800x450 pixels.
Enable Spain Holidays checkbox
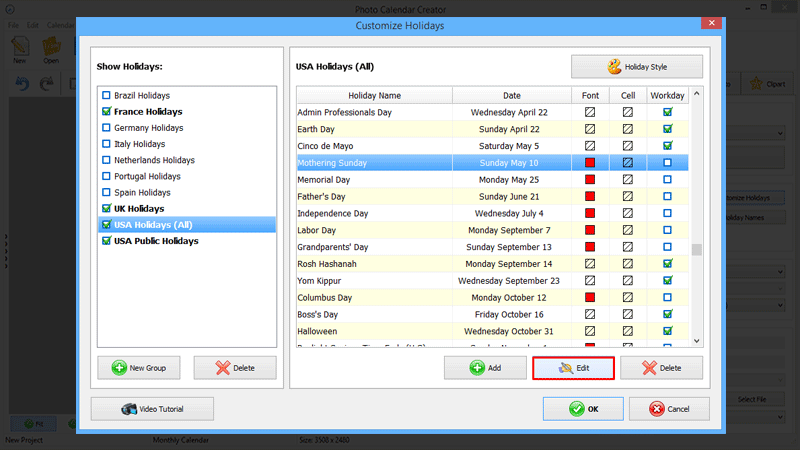click(x=106, y=192)
